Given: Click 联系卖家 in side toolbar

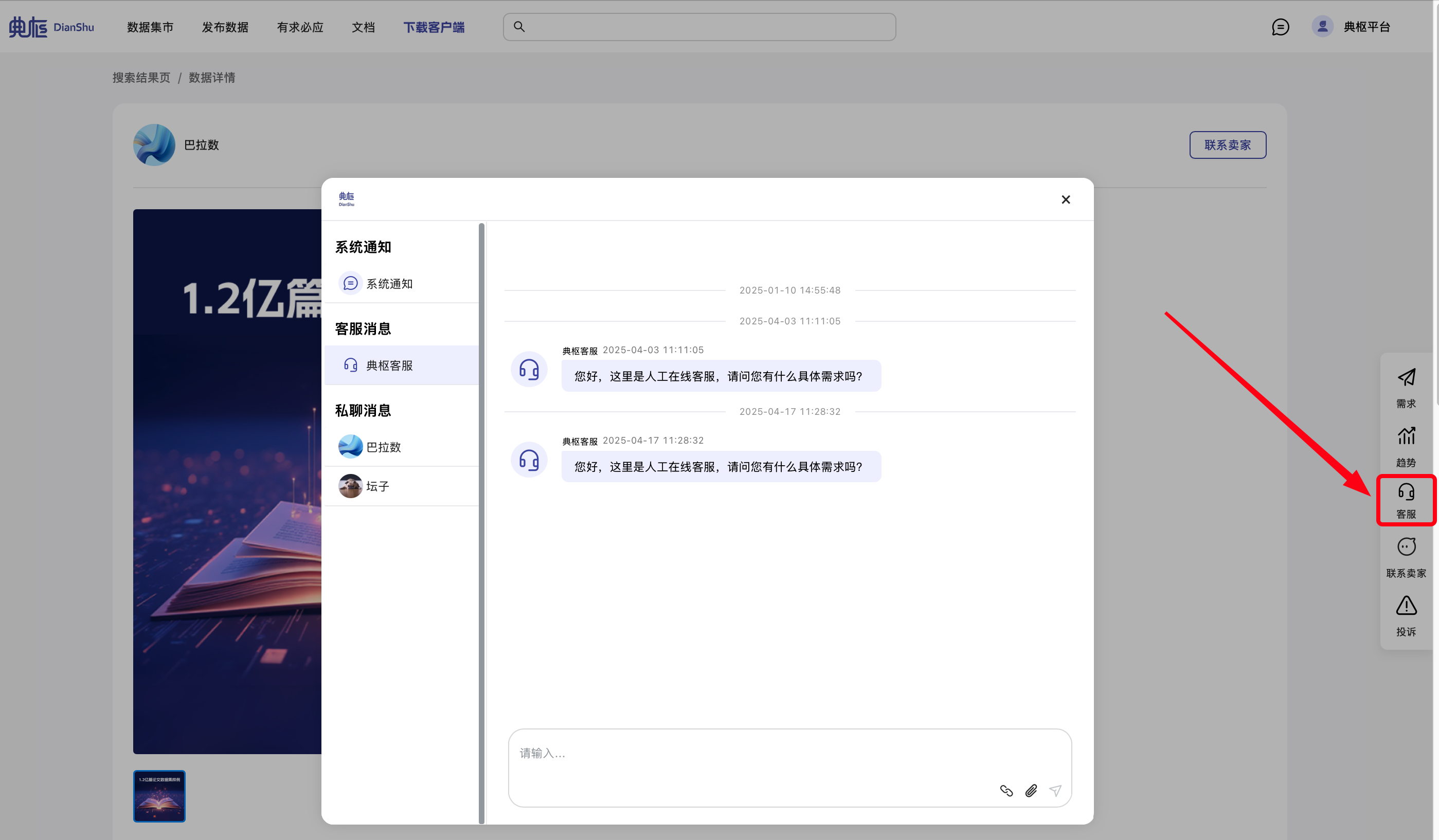Looking at the screenshot, I should coord(1406,558).
